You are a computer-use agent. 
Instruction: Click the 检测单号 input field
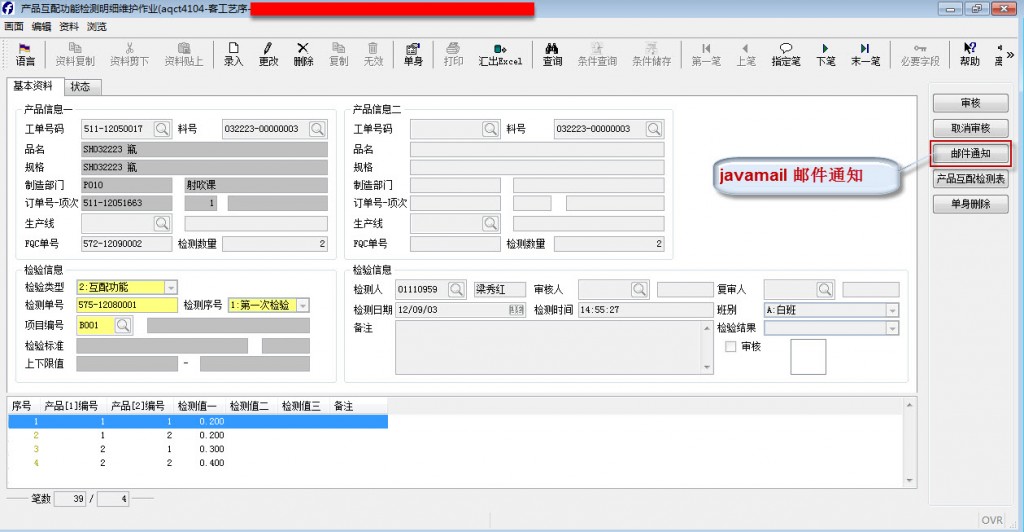[x=127, y=305]
